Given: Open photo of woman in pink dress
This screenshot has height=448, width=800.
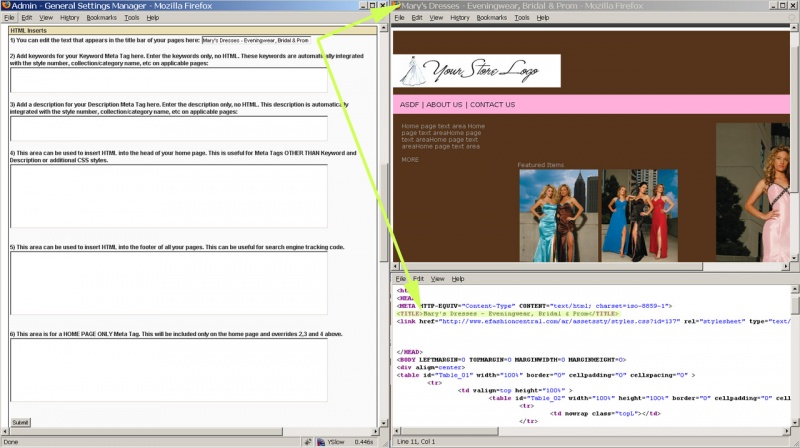Looking at the screenshot, I should click(x=753, y=192).
